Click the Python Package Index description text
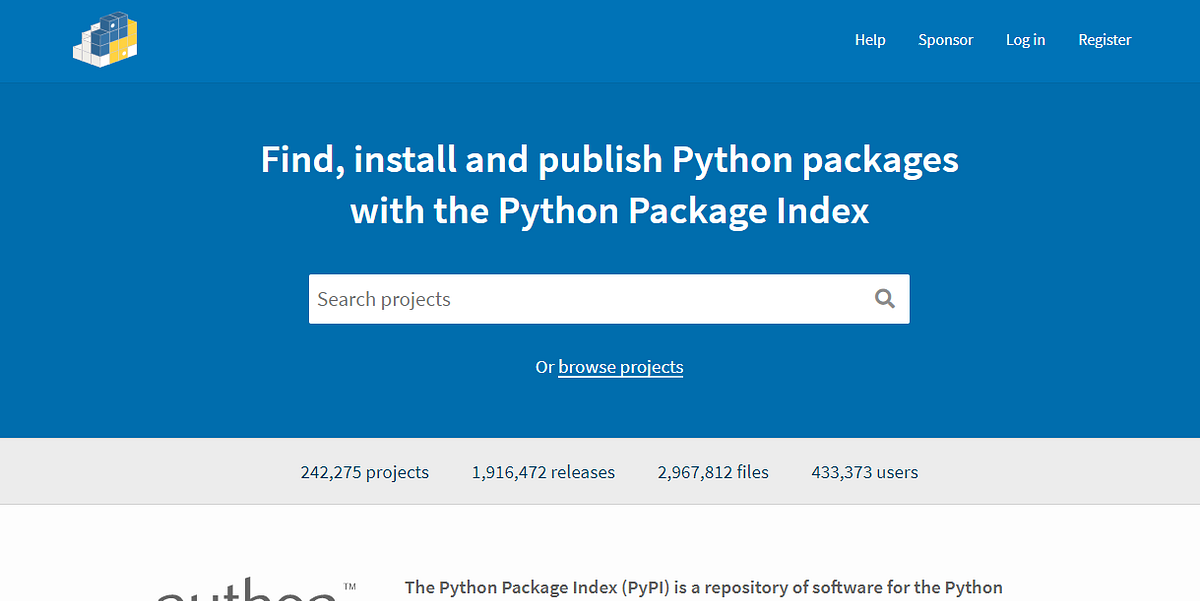The image size is (1200, 601). point(703,587)
